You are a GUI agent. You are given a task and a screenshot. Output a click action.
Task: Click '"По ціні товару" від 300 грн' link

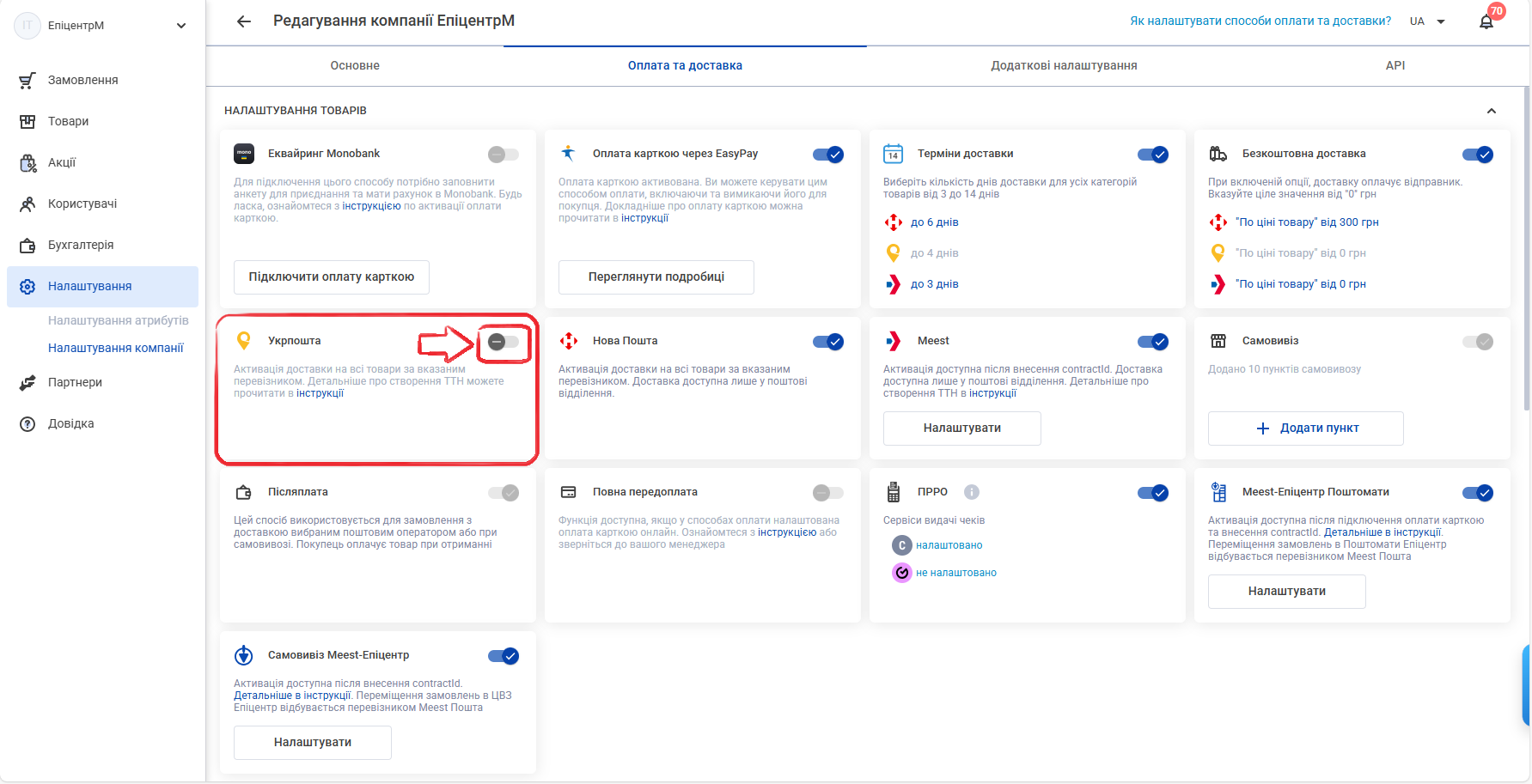pyautogui.click(x=1307, y=222)
